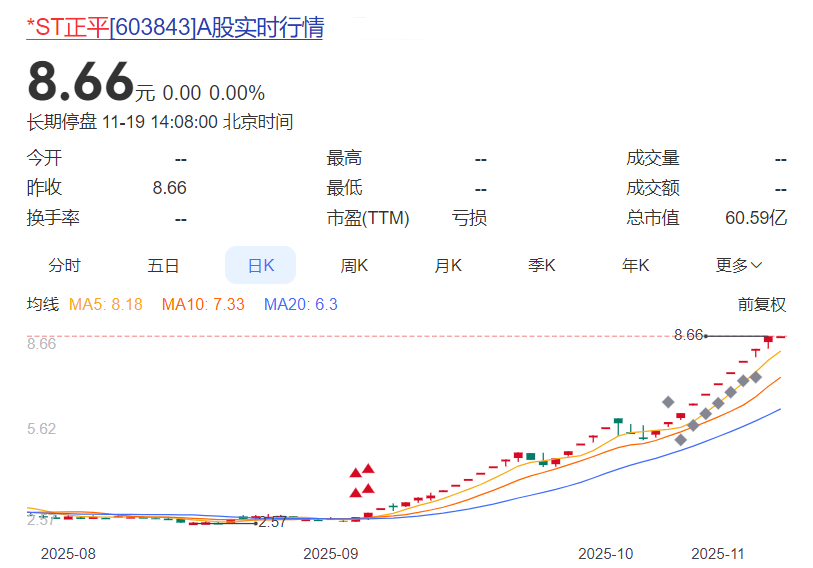
Task: Click the 最高 label
Action: 344,158
